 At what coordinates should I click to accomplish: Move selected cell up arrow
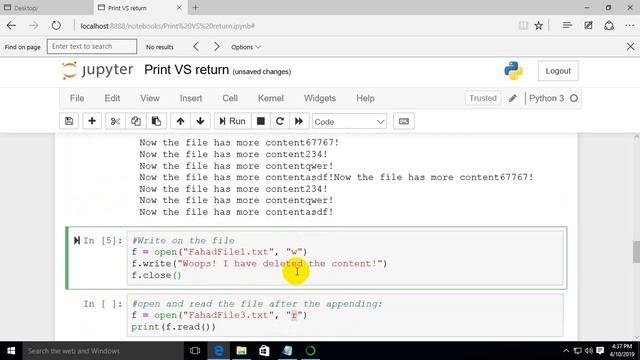tap(180, 121)
